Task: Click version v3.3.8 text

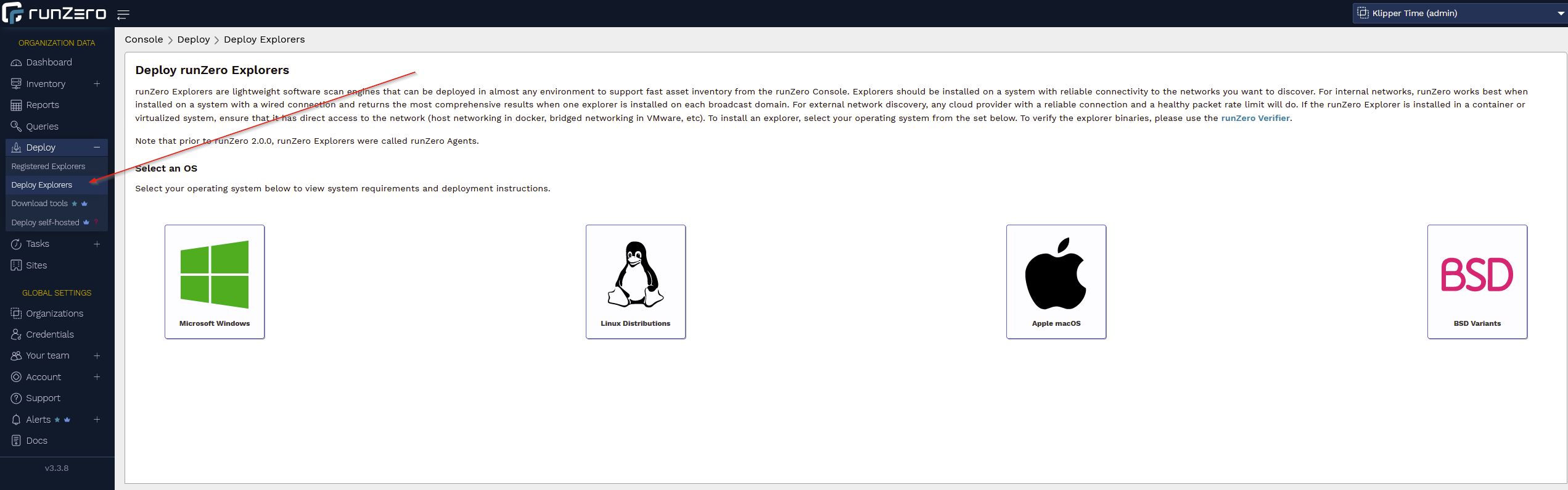Action: (x=57, y=468)
